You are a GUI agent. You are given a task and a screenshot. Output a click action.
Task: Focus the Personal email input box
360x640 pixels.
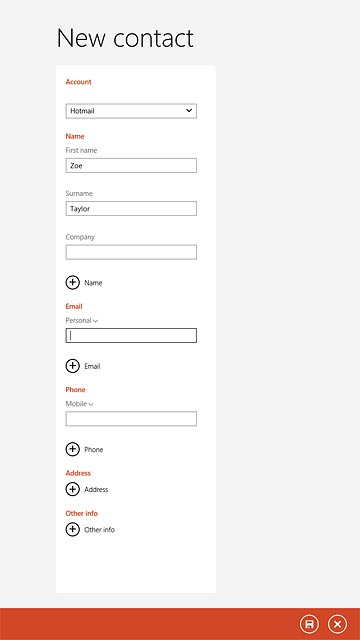[131, 336]
